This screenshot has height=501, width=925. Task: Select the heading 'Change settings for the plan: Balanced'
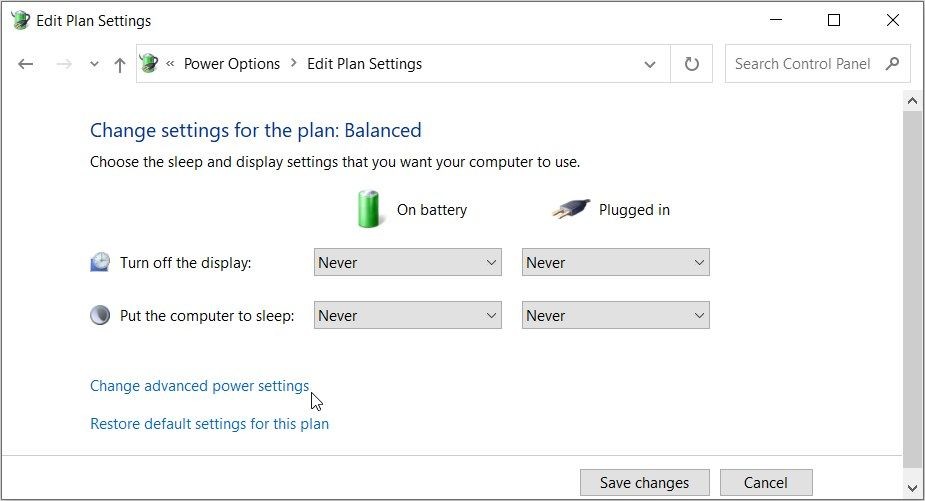coord(255,130)
